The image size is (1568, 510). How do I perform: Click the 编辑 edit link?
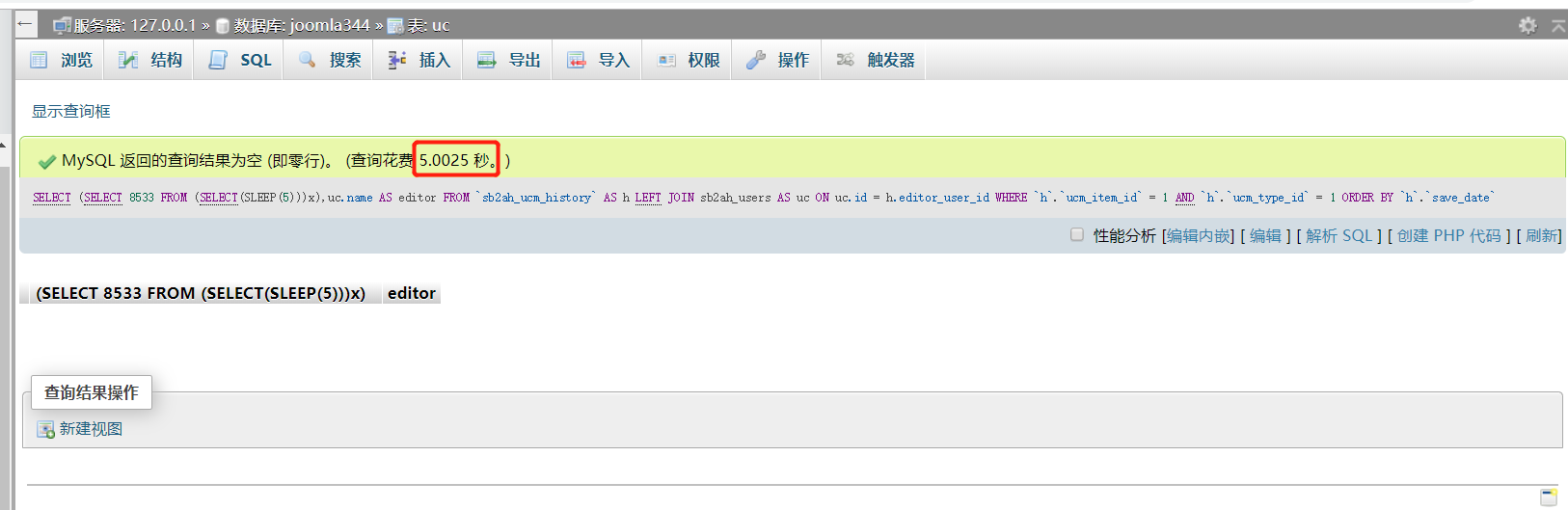tap(1265, 235)
